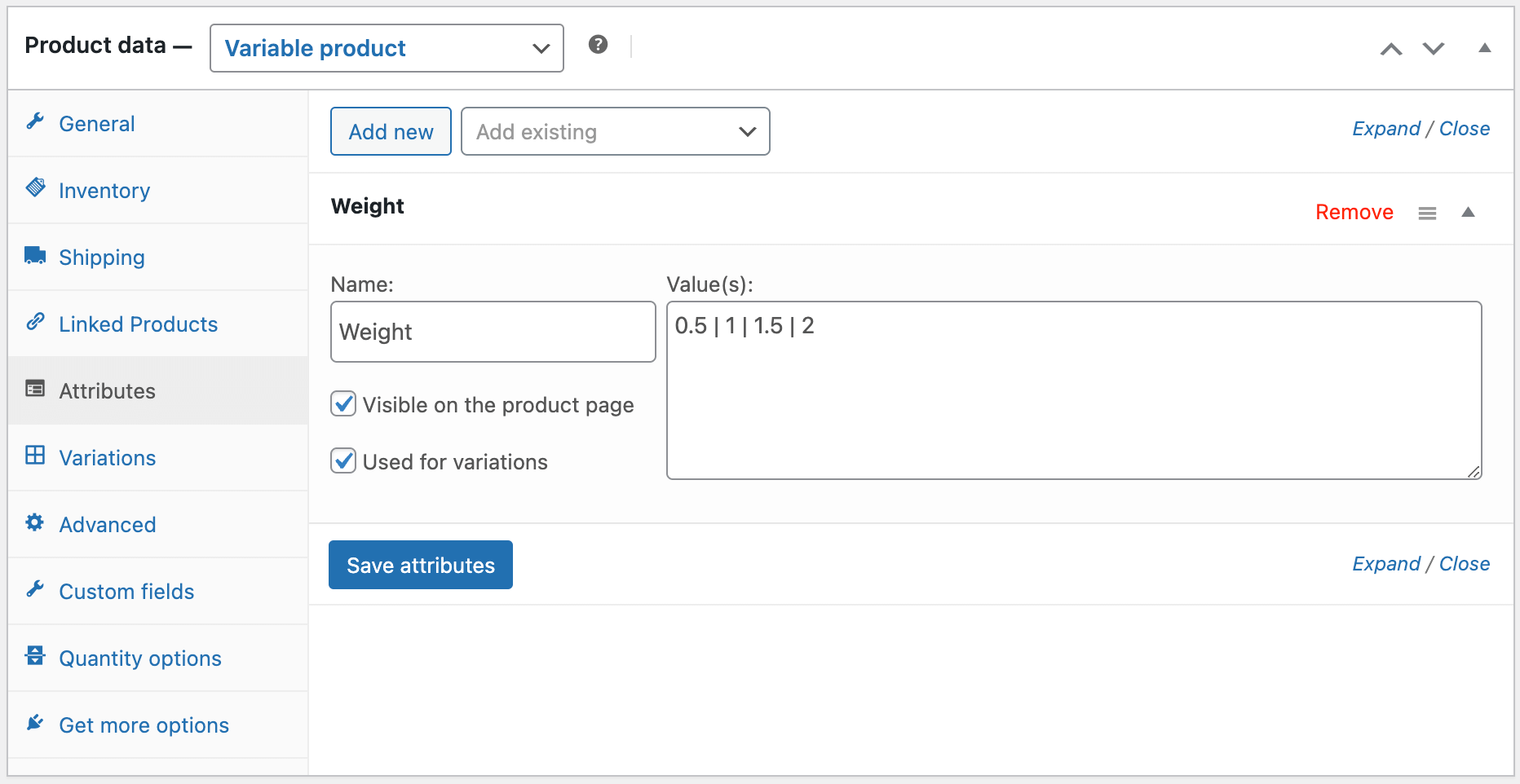
Task: Click the Advanced gear icon
Action: pos(35,523)
